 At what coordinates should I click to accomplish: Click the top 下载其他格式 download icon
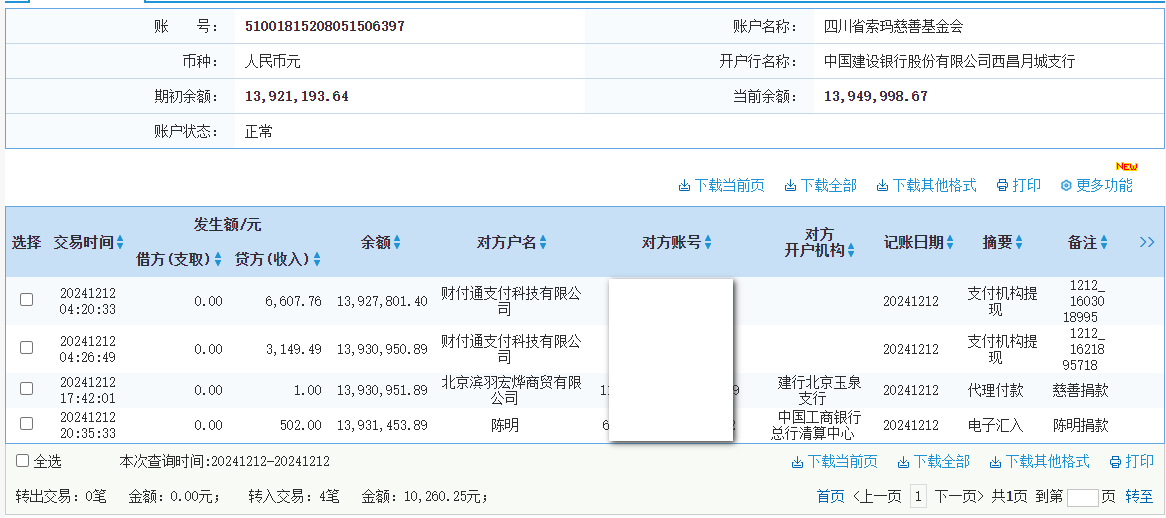pos(883,186)
